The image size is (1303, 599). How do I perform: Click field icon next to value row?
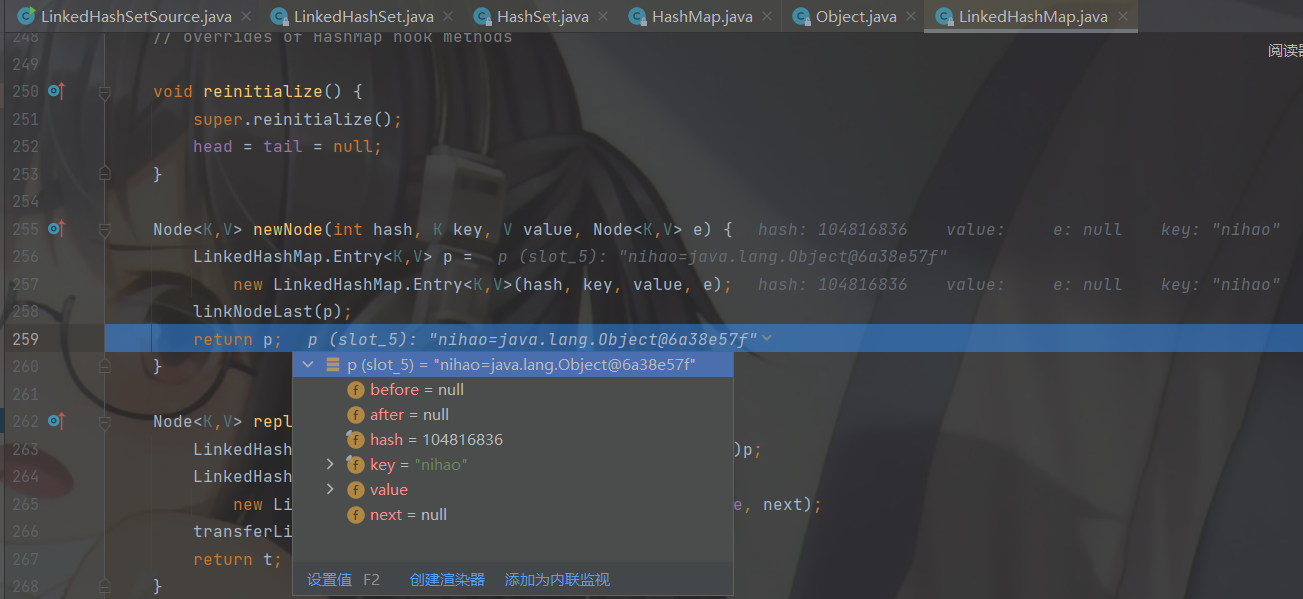355,490
